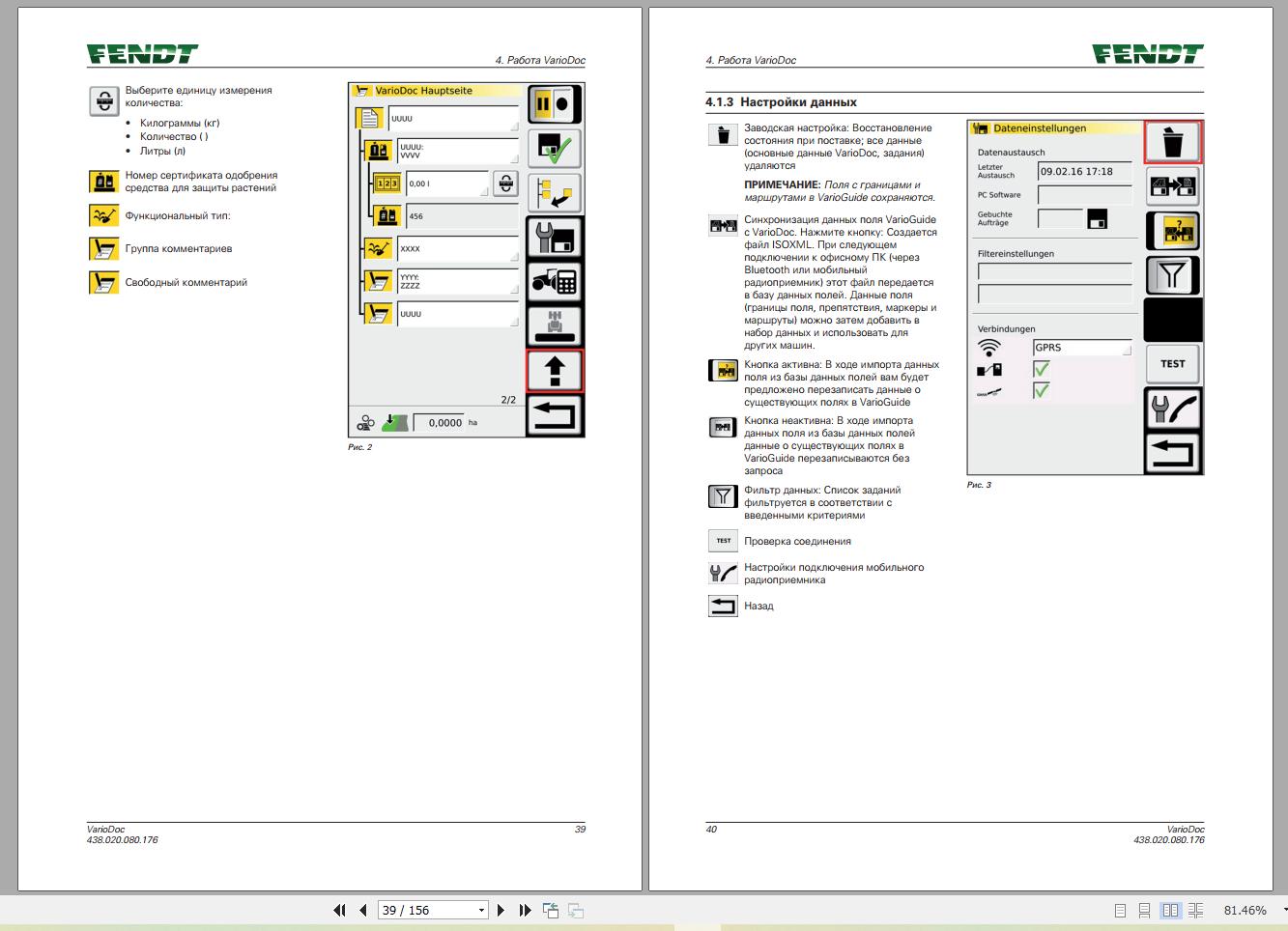Click the red-outlined up arrow button
This screenshot has width=1288, height=931.
[x=555, y=371]
